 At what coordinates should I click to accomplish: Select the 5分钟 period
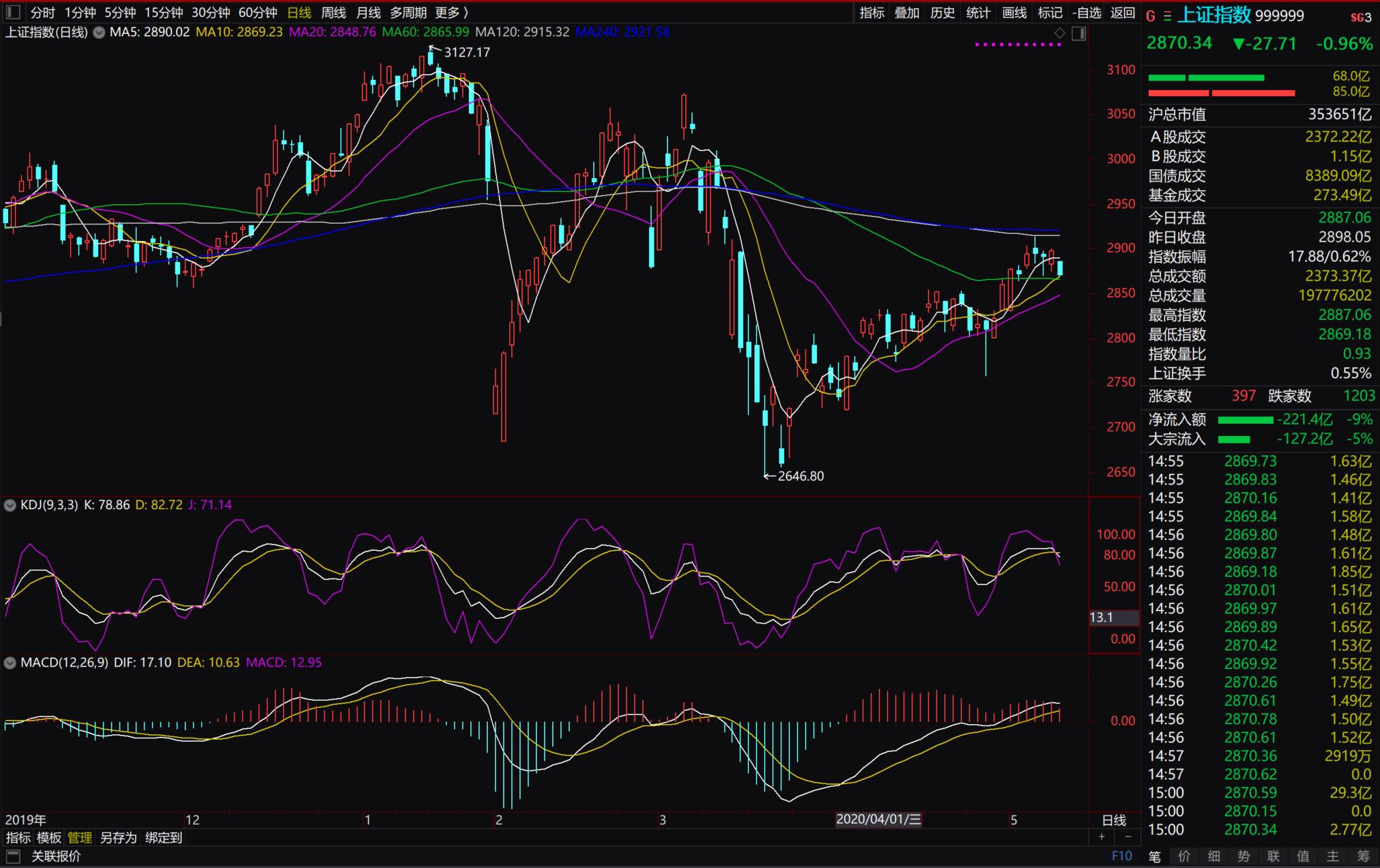[x=120, y=12]
